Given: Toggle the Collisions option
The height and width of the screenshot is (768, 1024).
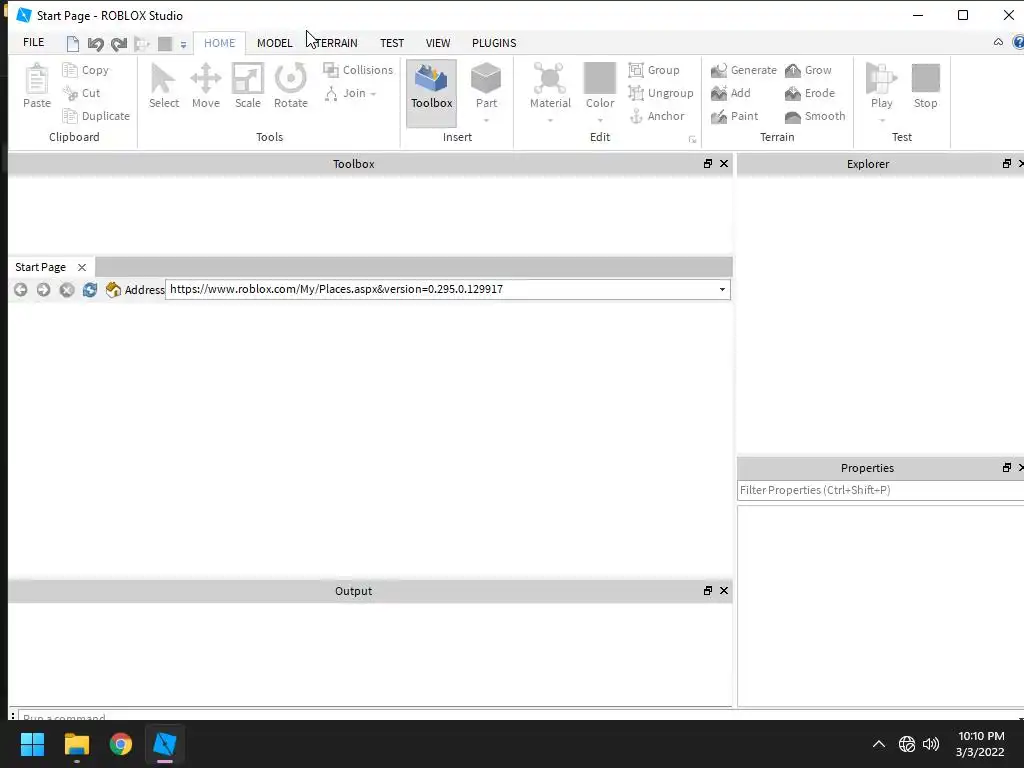Looking at the screenshot, I should [359, 70].
